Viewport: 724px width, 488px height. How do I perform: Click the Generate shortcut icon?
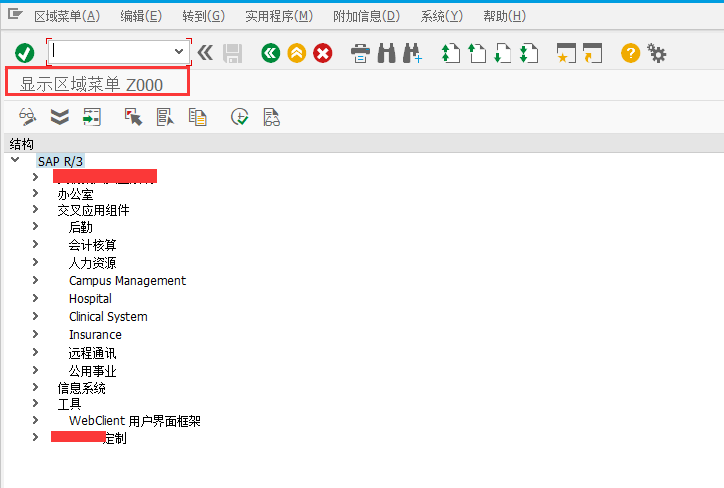pos(592,53)
